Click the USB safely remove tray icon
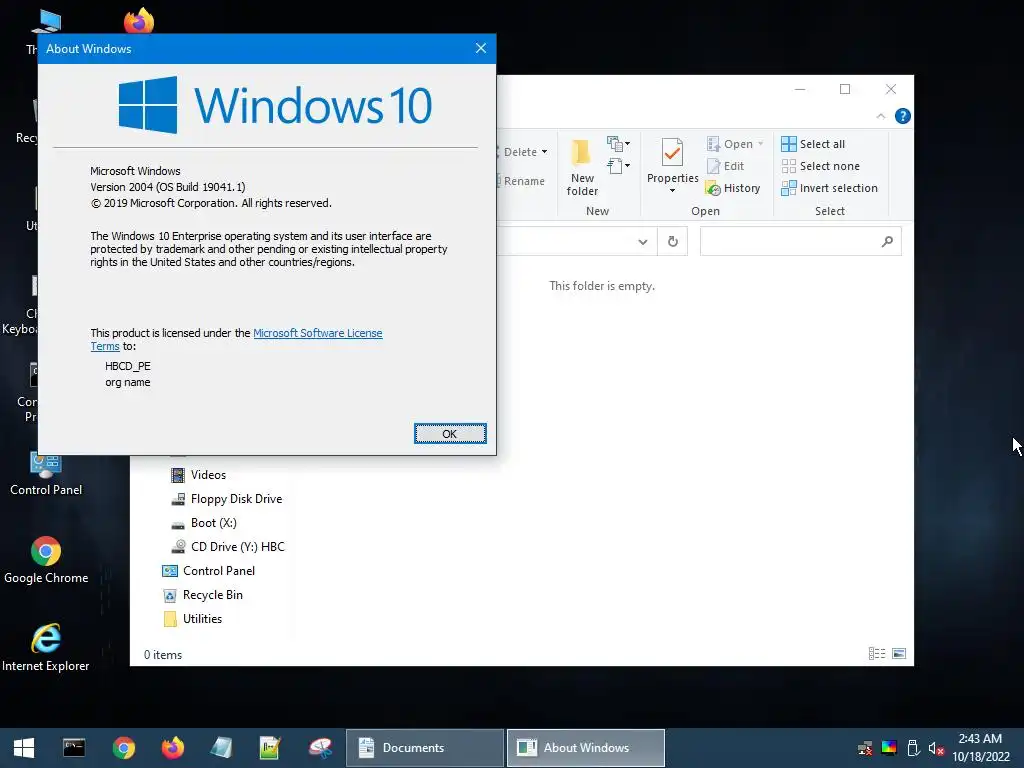This screenshot has width=1024, height=768. click(x=913, y=748)
